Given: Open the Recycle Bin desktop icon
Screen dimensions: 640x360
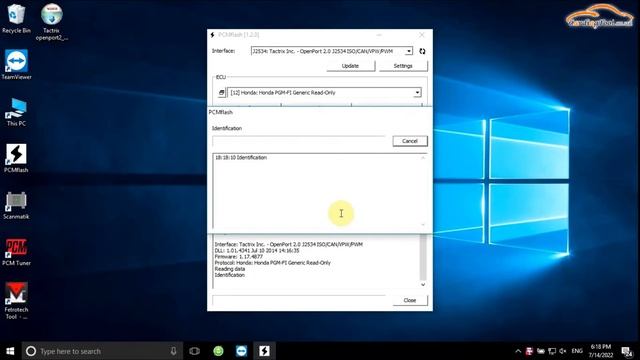Looking at the screenshot, I should pos(16,19).
